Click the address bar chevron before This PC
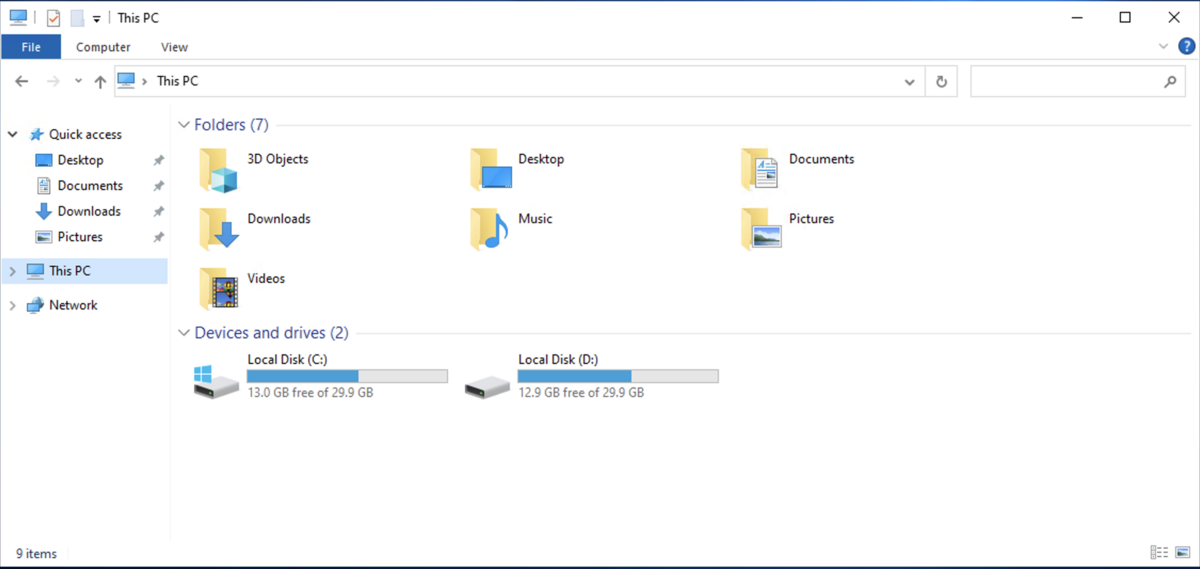This screenshot has width=1200, height=569. [x=145, y=82]
